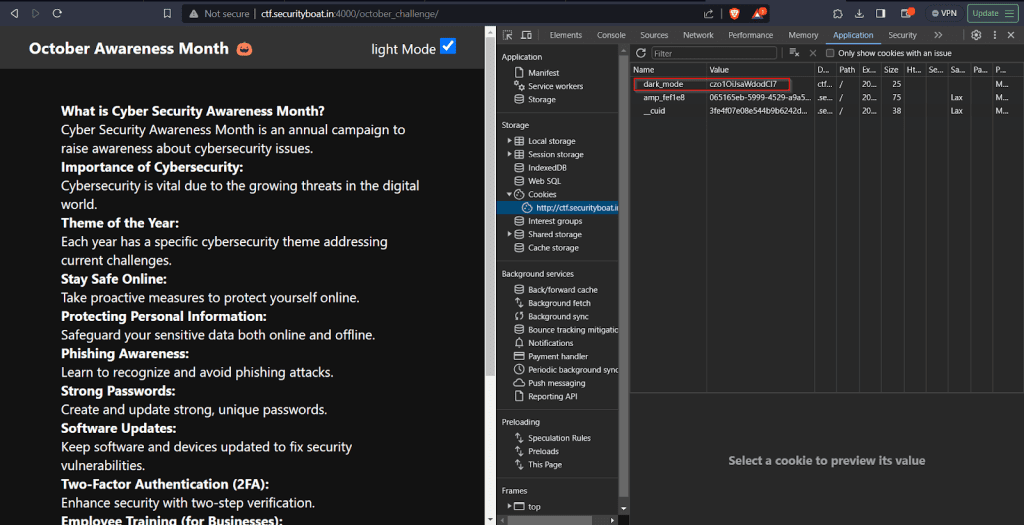Open browser extensions puzzle icon
The width and height of the screenshot is (1024, 525).
(x=838, y=13)
